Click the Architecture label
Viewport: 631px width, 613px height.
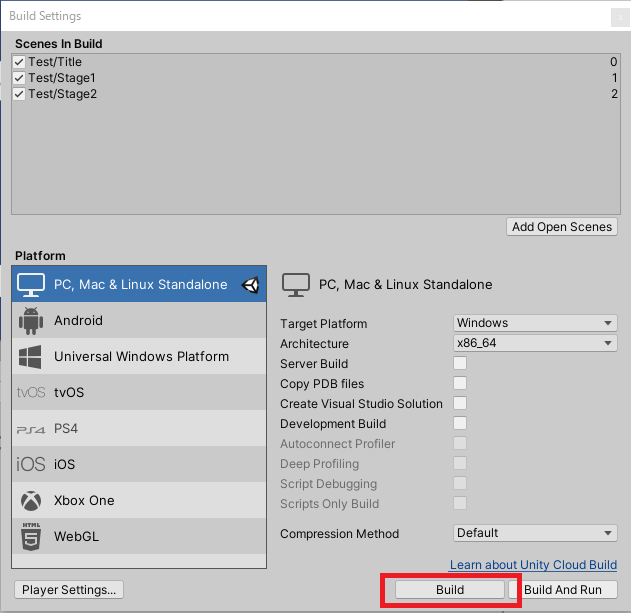pos(314,344)
